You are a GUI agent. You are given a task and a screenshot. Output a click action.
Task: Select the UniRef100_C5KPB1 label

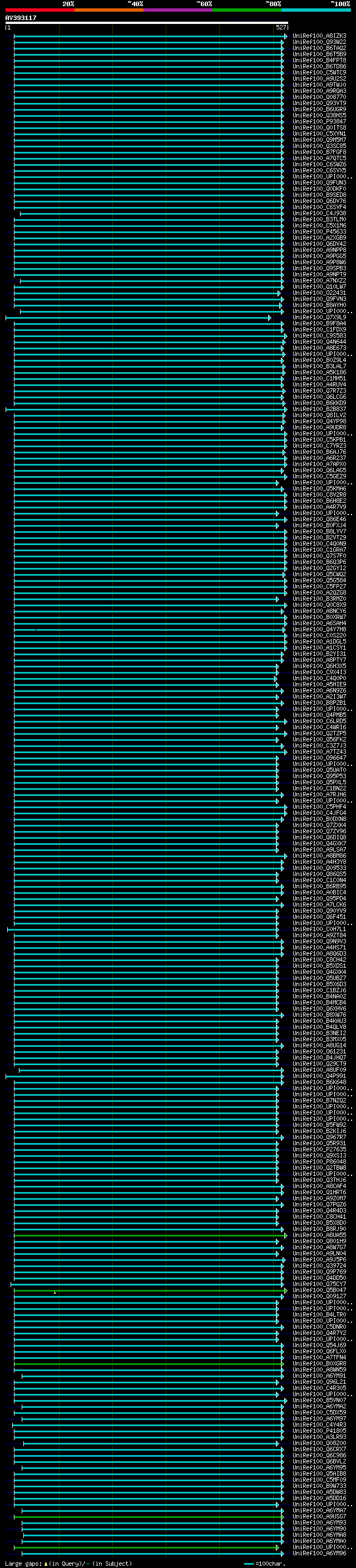[x=319, y=439]
